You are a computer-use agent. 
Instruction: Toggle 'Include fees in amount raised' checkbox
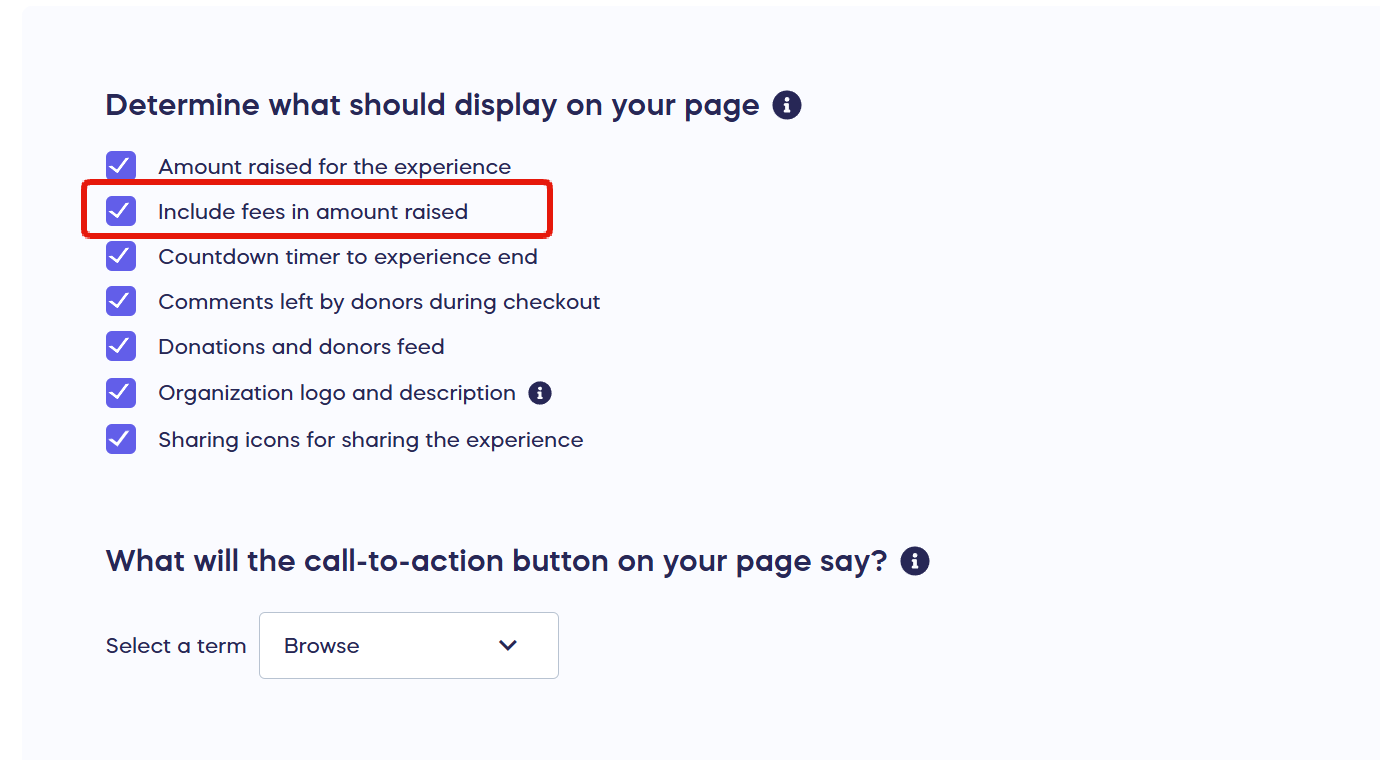pyautogui.click(x=121, y=211)
